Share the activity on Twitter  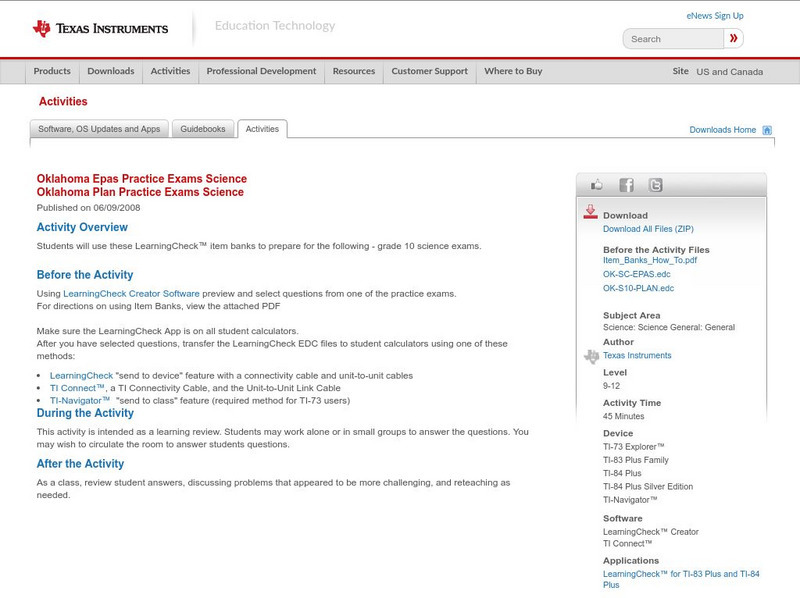coord(655,184)
